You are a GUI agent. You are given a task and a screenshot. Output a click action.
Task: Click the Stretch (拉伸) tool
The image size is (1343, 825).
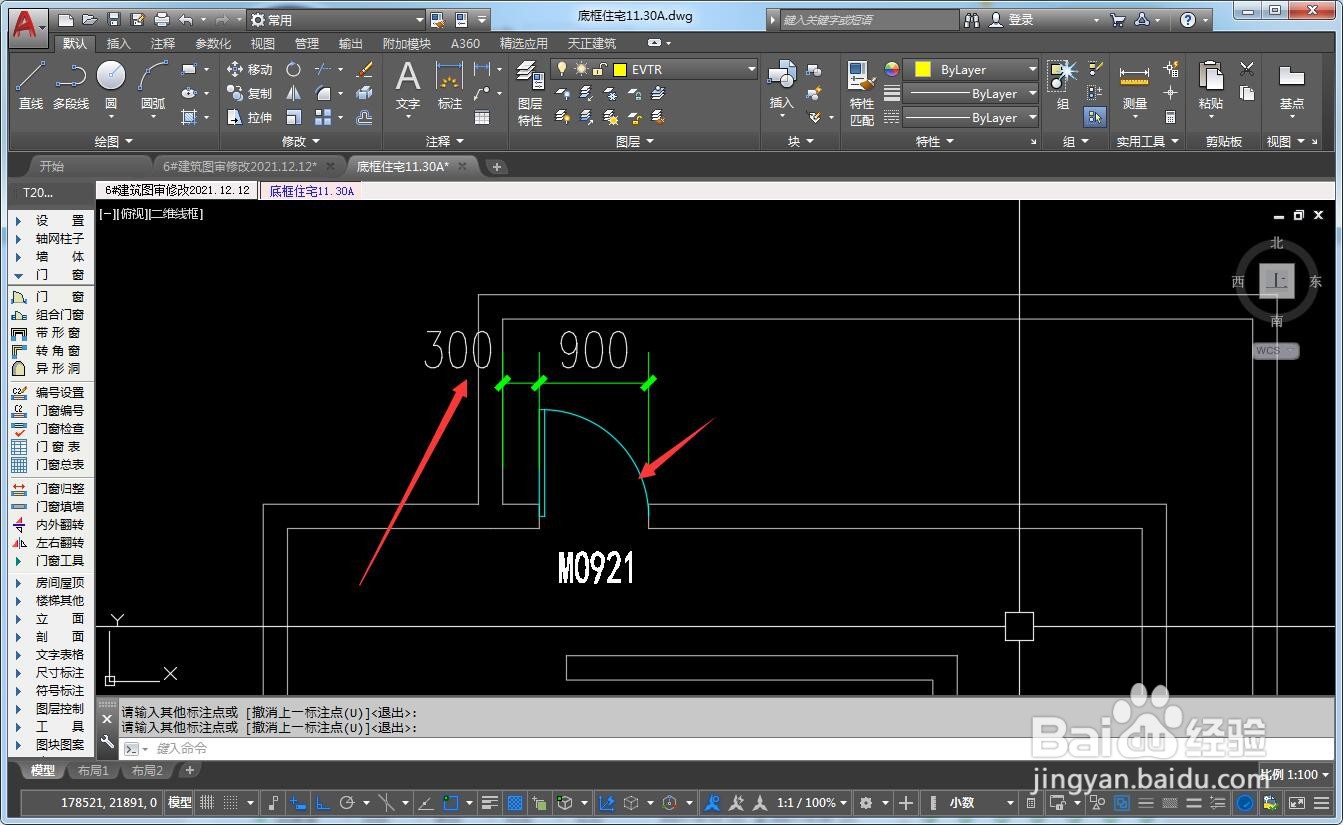249,117
